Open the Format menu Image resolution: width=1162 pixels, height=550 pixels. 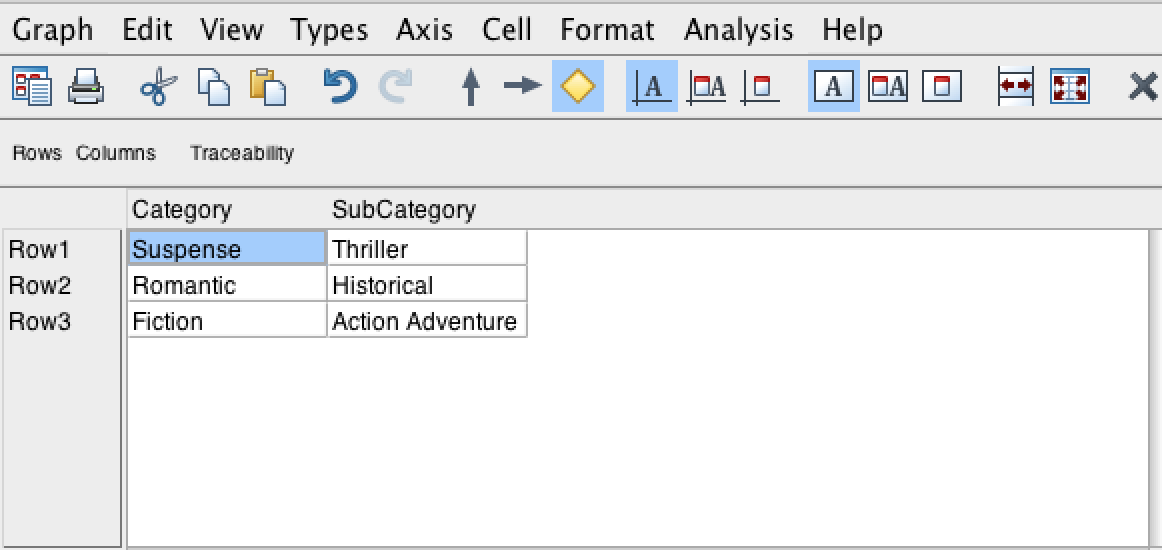[607, 30]
